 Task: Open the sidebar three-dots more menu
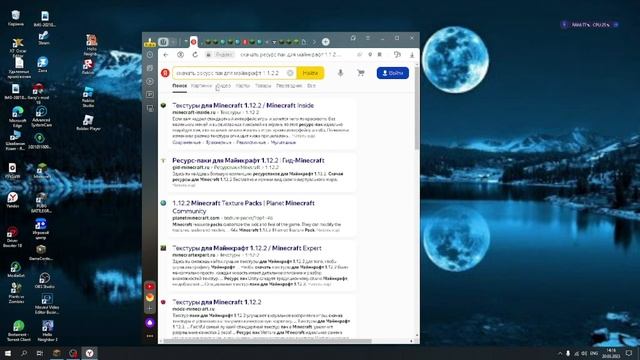[150, 336]
